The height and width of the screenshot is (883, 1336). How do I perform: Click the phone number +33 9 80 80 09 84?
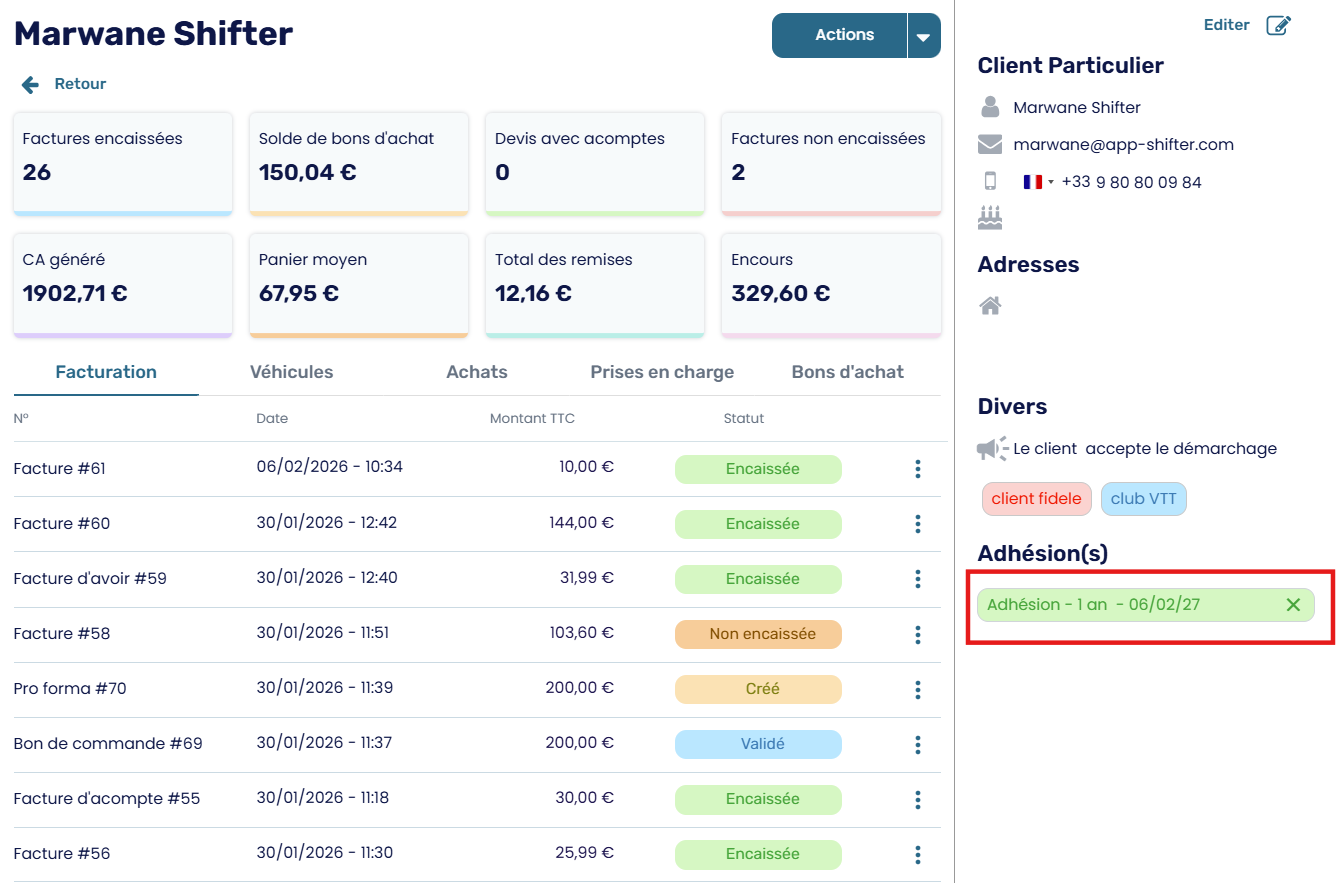1131,182
